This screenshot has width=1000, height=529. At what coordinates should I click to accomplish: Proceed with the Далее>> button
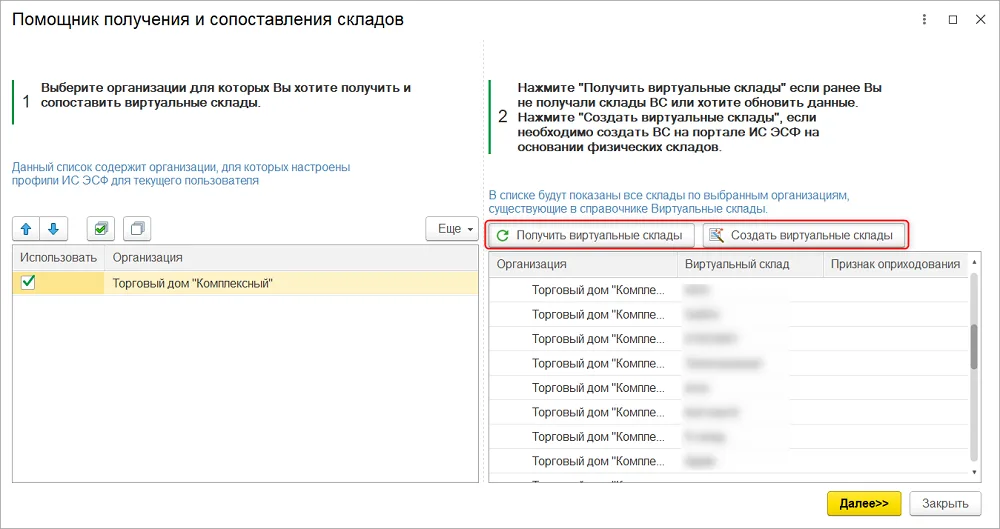pos(864,503)
